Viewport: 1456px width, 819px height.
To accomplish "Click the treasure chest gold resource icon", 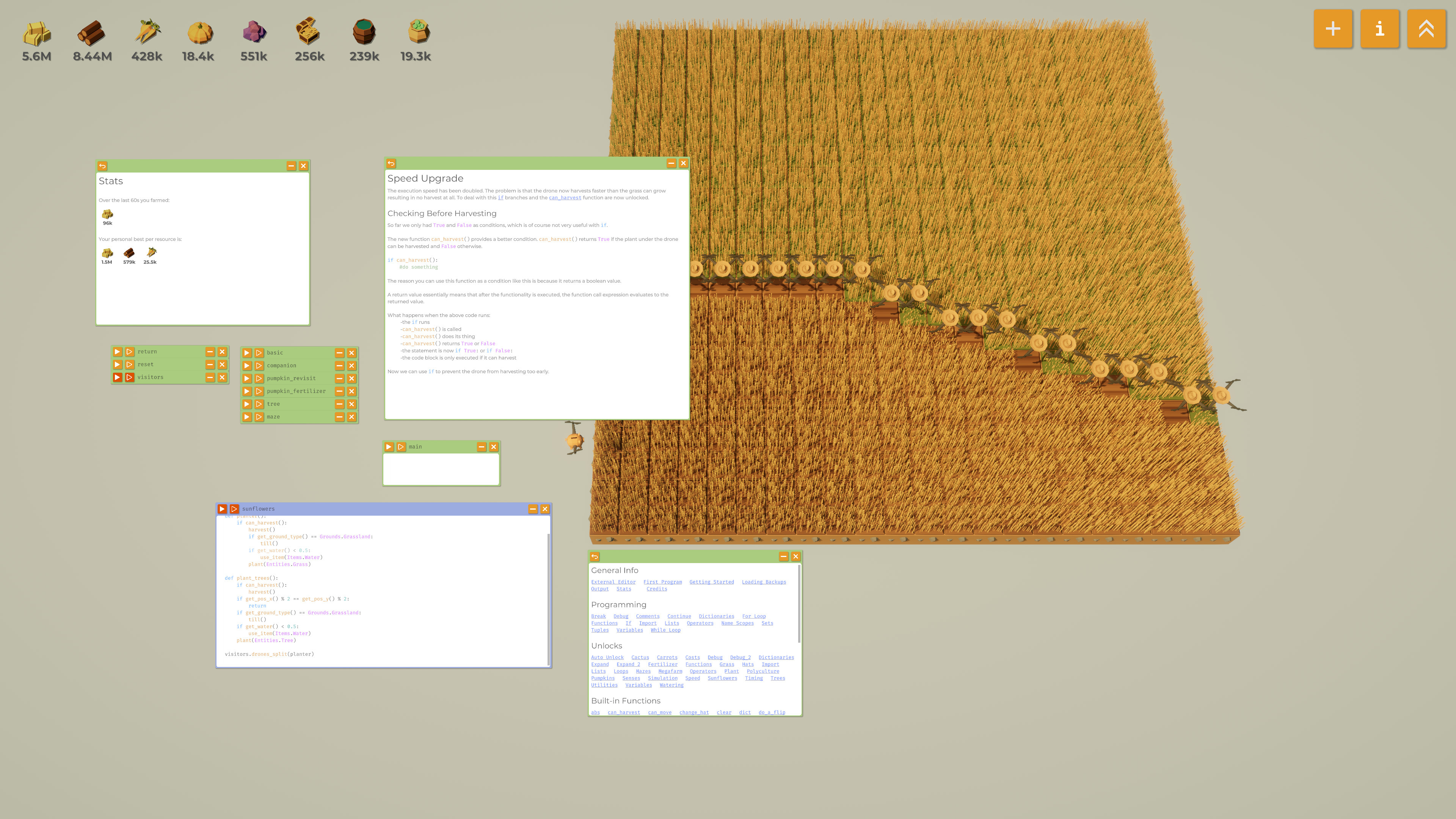I will point(309,32).
